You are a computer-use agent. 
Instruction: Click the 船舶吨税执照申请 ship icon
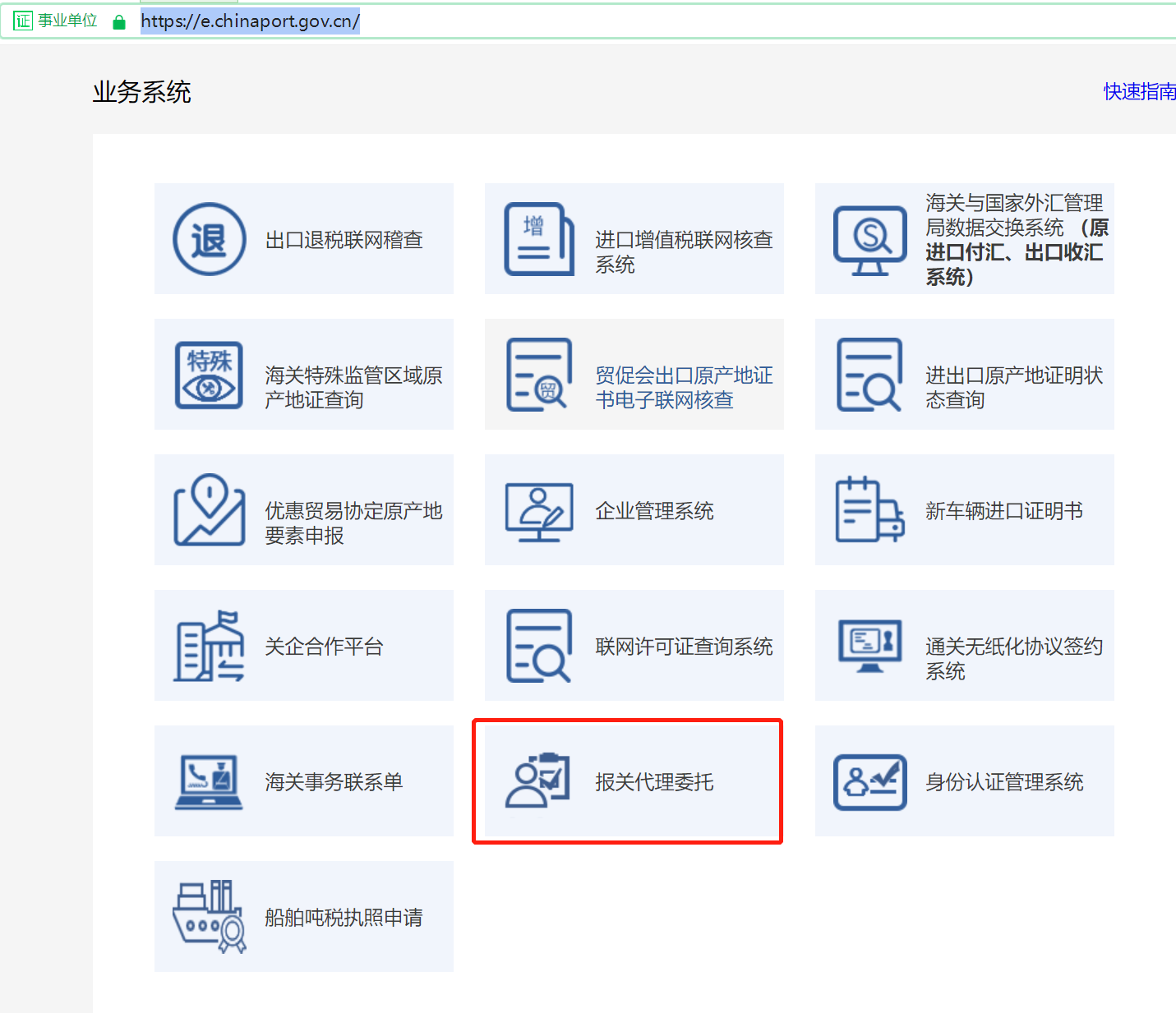tap(210, 917)
